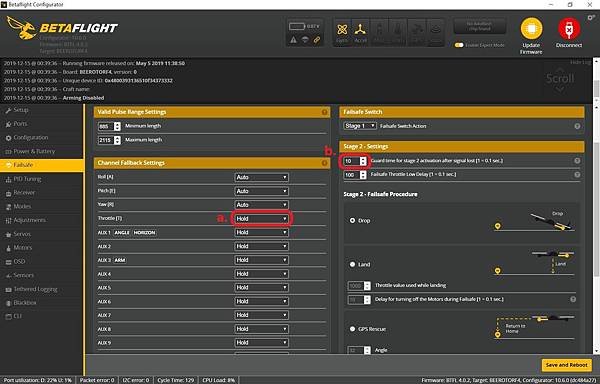
Task: Open the Throttle [T] fallback dropdown
Action: [x=261, y=219]
